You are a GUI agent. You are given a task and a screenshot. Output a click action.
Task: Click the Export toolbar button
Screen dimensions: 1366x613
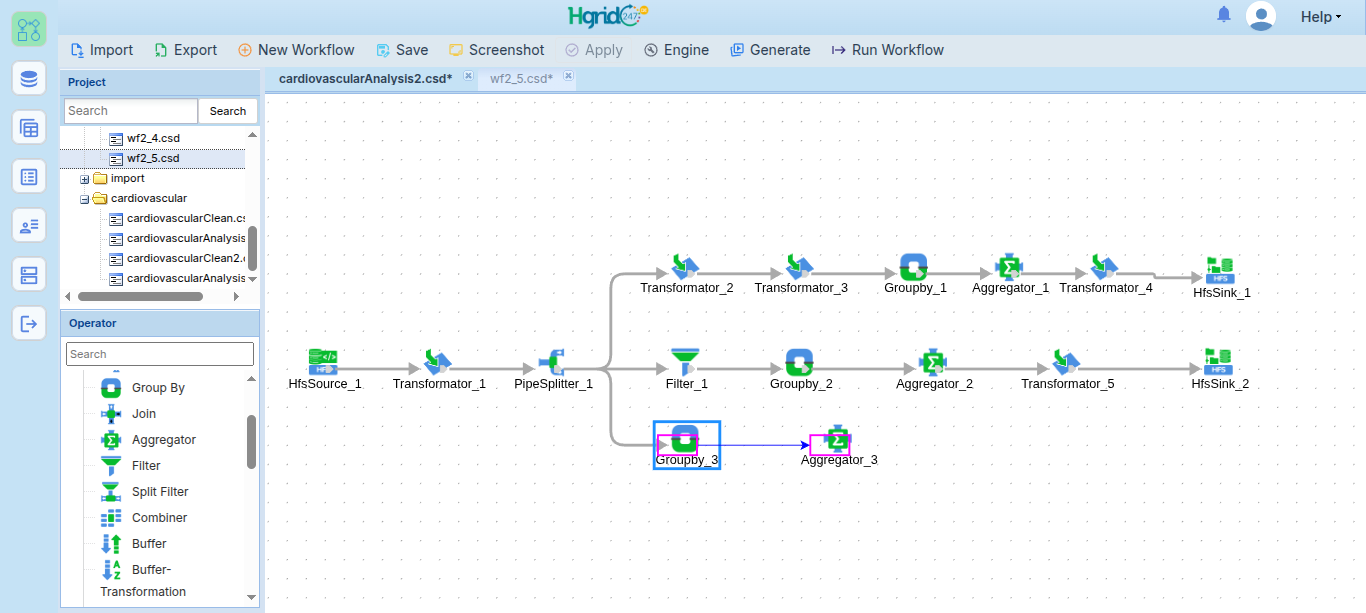(185, 50)
